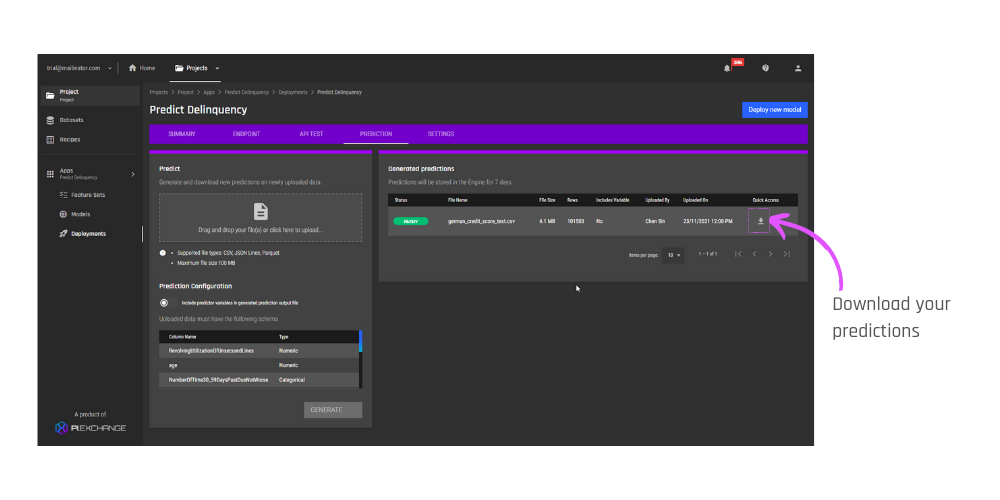Click the age schema row
The width and height of the screenshot is (1000, 500).
[x=258, y=365]
